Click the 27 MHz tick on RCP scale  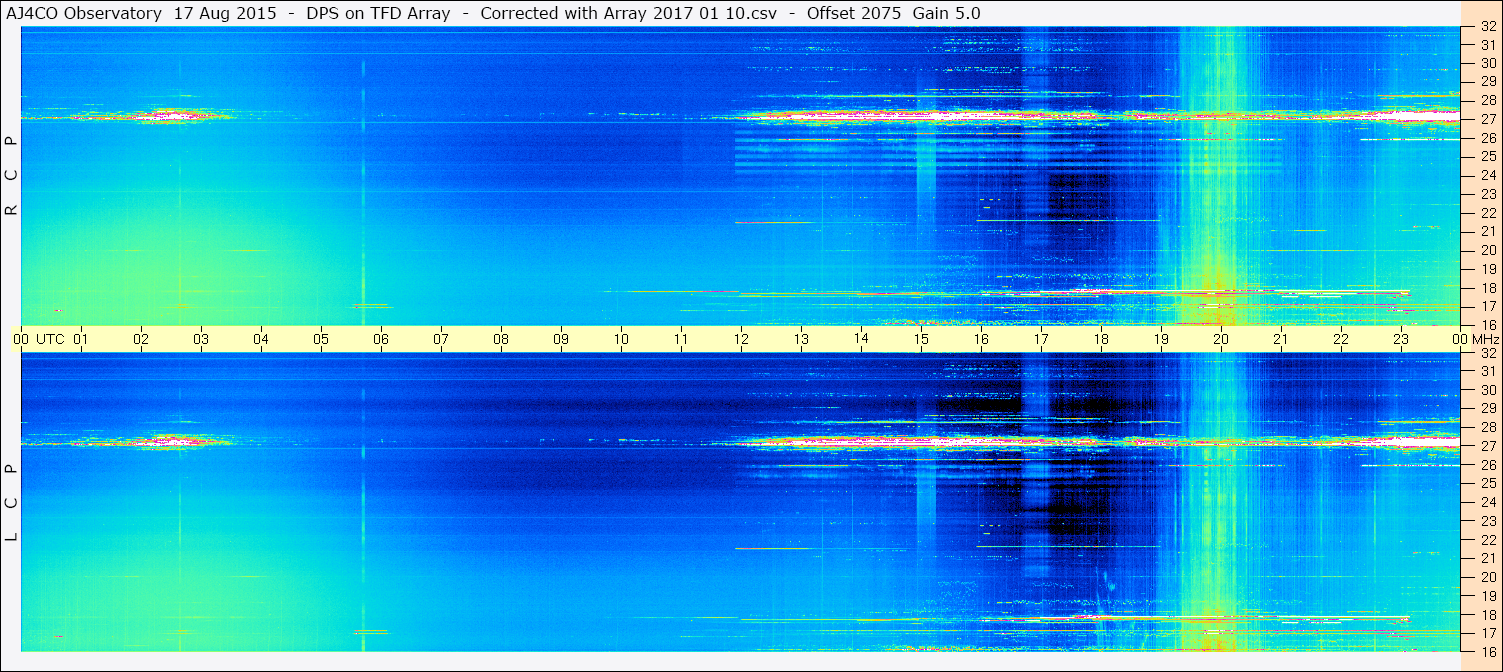(x=1488, y=119)
